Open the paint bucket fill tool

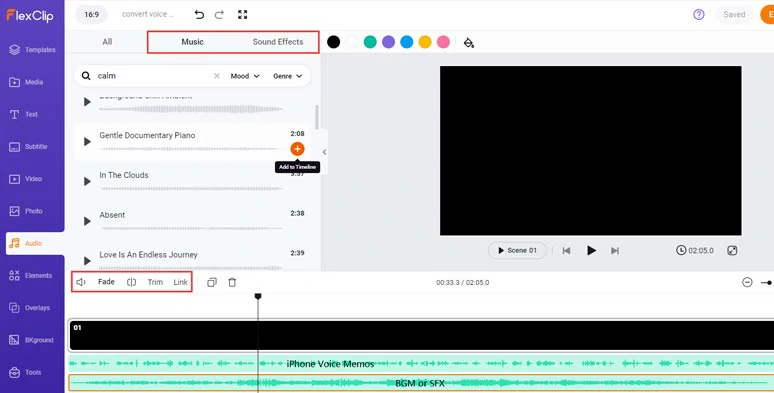(x=468, y=42)
